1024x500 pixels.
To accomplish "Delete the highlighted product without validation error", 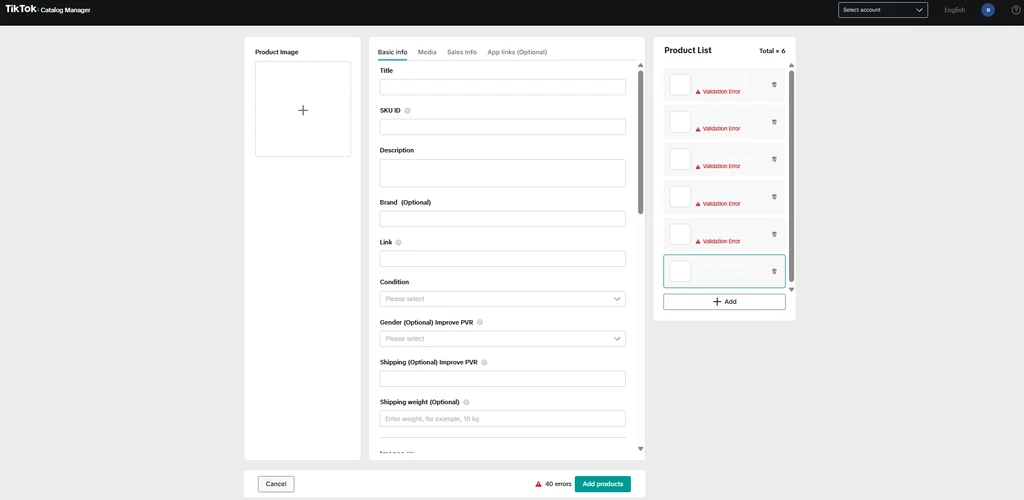I will [775, 271].
